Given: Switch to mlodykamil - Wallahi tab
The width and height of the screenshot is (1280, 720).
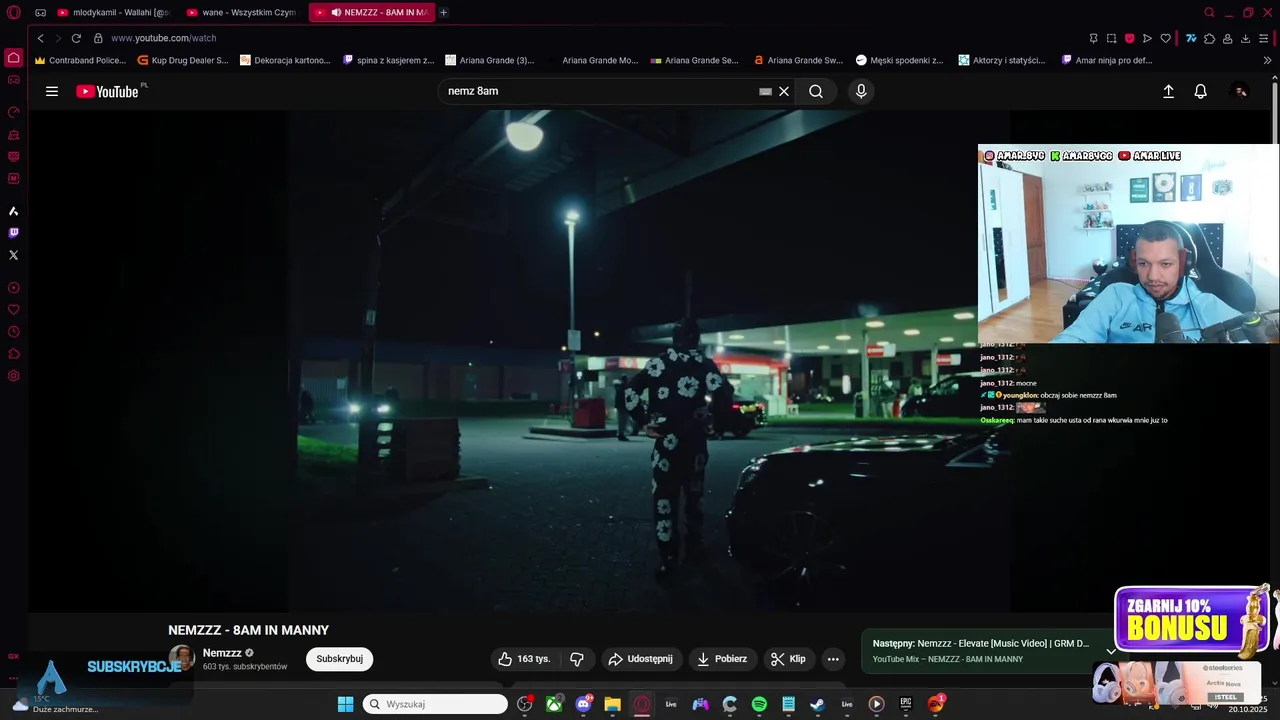Looking at the screenshot, I should click(114, 12).
